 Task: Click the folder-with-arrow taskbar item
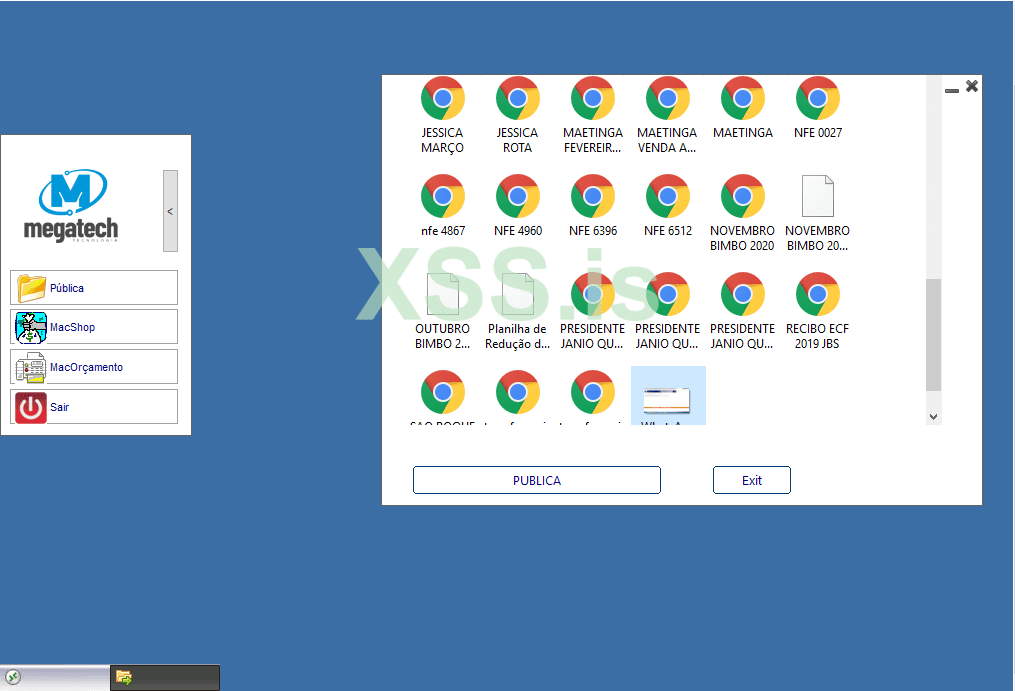point(165,677)
